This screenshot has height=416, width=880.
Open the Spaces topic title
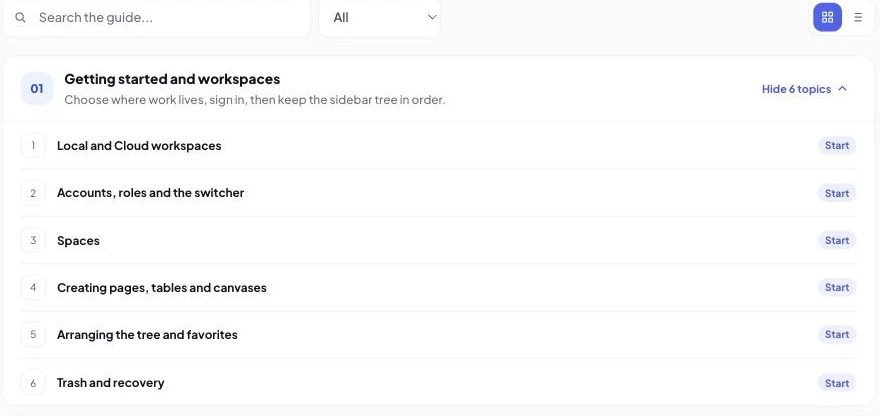coord(78,241)
